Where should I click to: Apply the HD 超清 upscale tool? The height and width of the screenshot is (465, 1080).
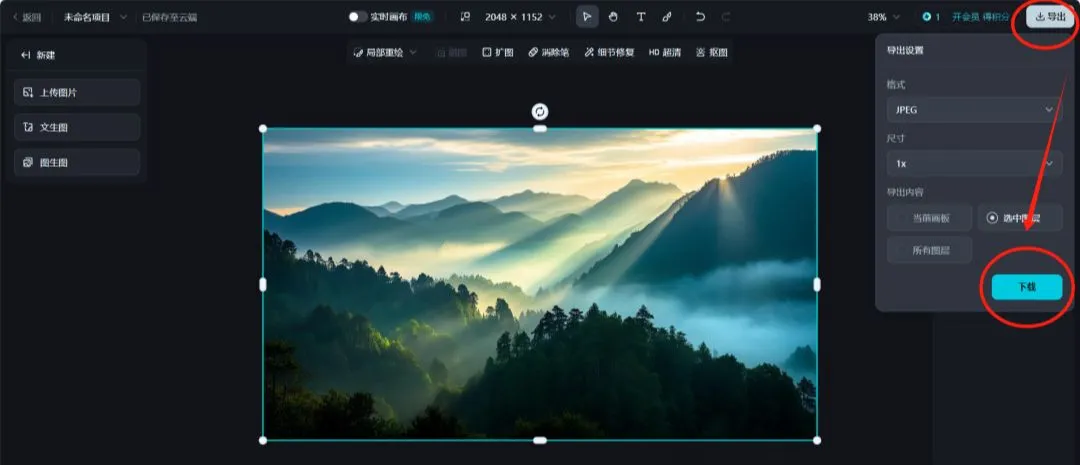665,52
